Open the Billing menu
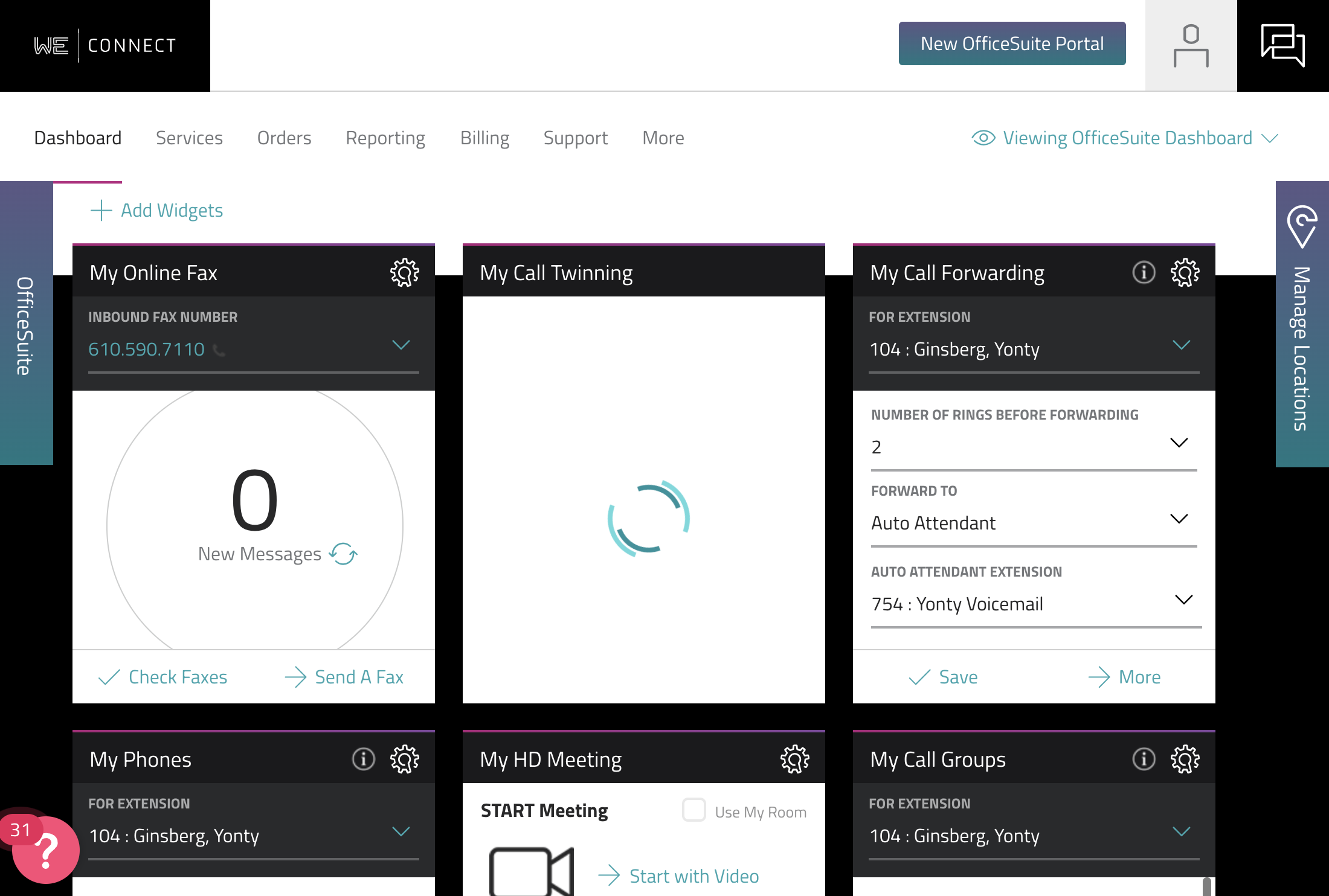 (x=484, y=138)
